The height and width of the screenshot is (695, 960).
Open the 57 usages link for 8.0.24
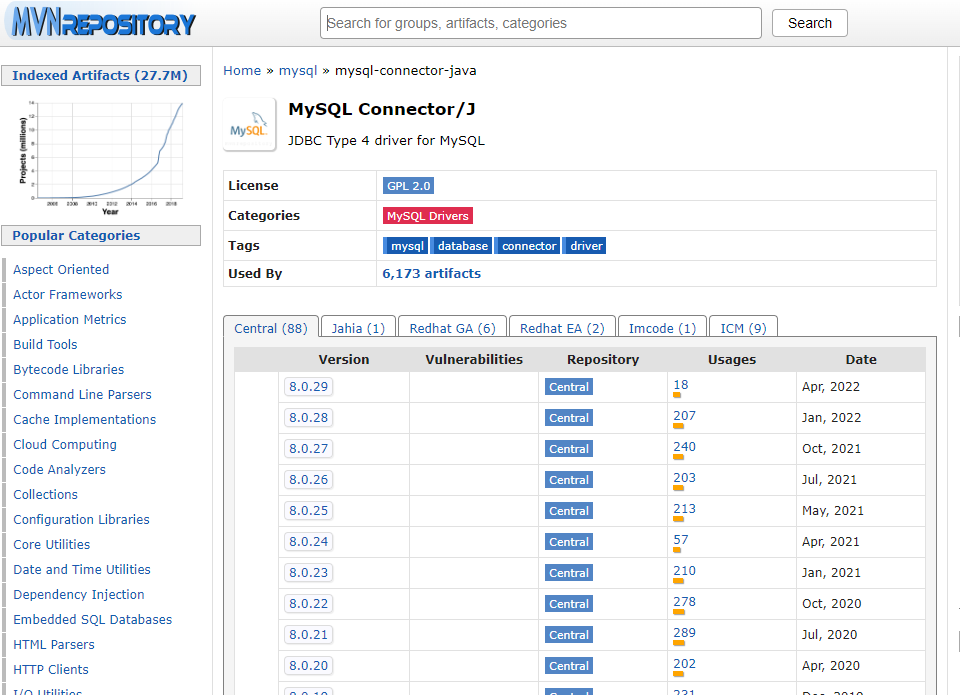click(680, 540)
